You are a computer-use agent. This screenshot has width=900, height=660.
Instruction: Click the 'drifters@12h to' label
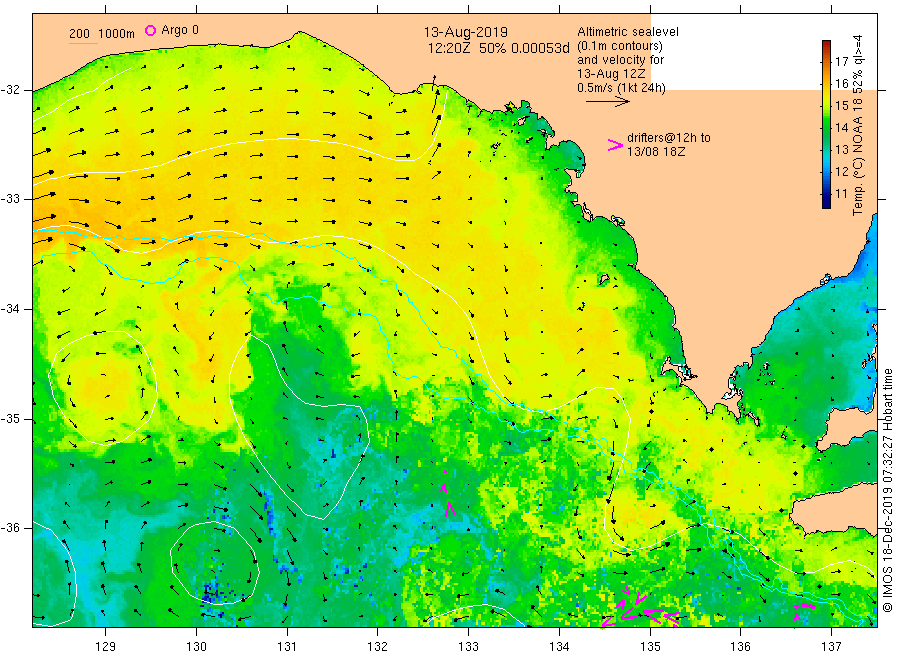coord(669,138)
